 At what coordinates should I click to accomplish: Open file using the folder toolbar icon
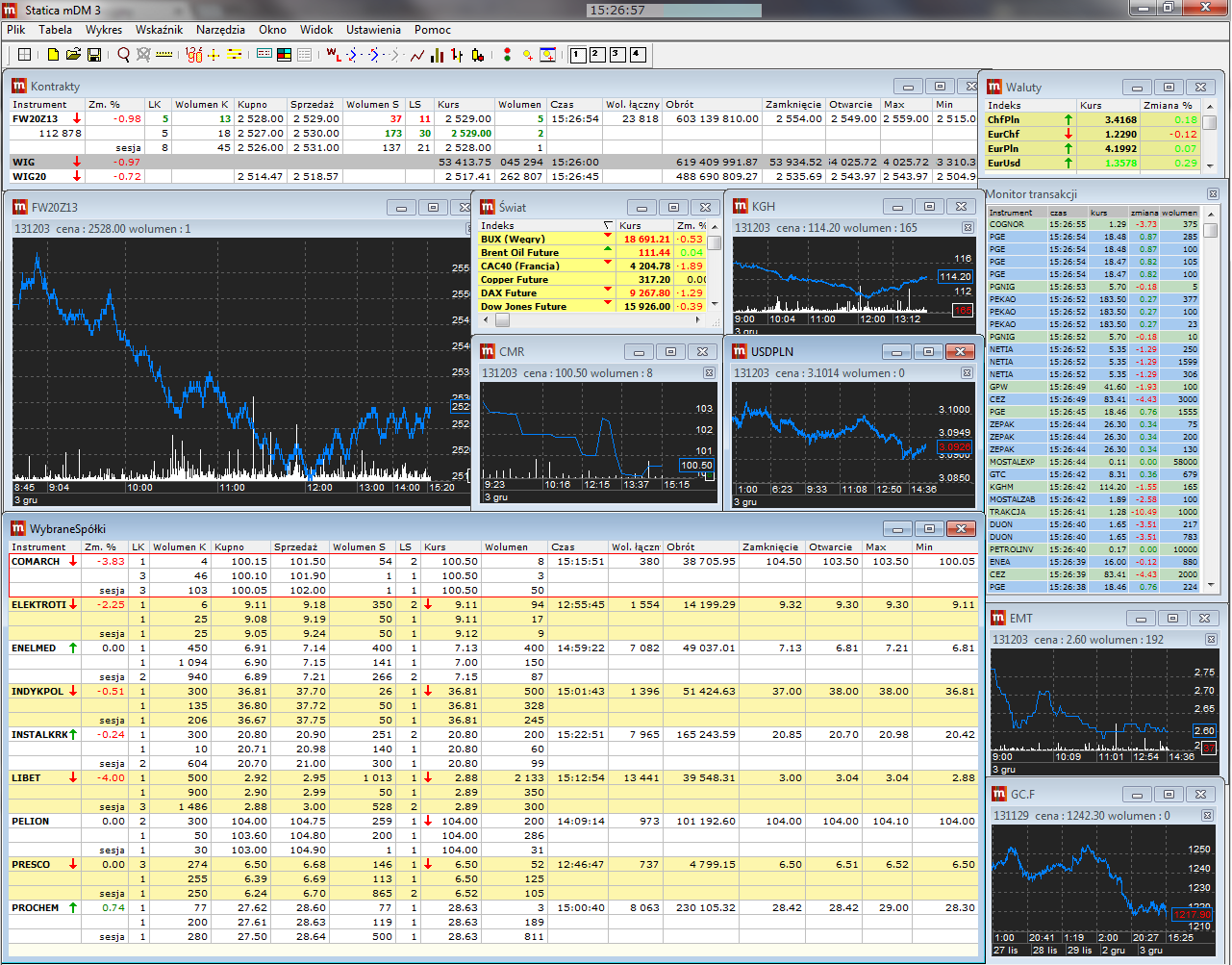tap(73, 55)
